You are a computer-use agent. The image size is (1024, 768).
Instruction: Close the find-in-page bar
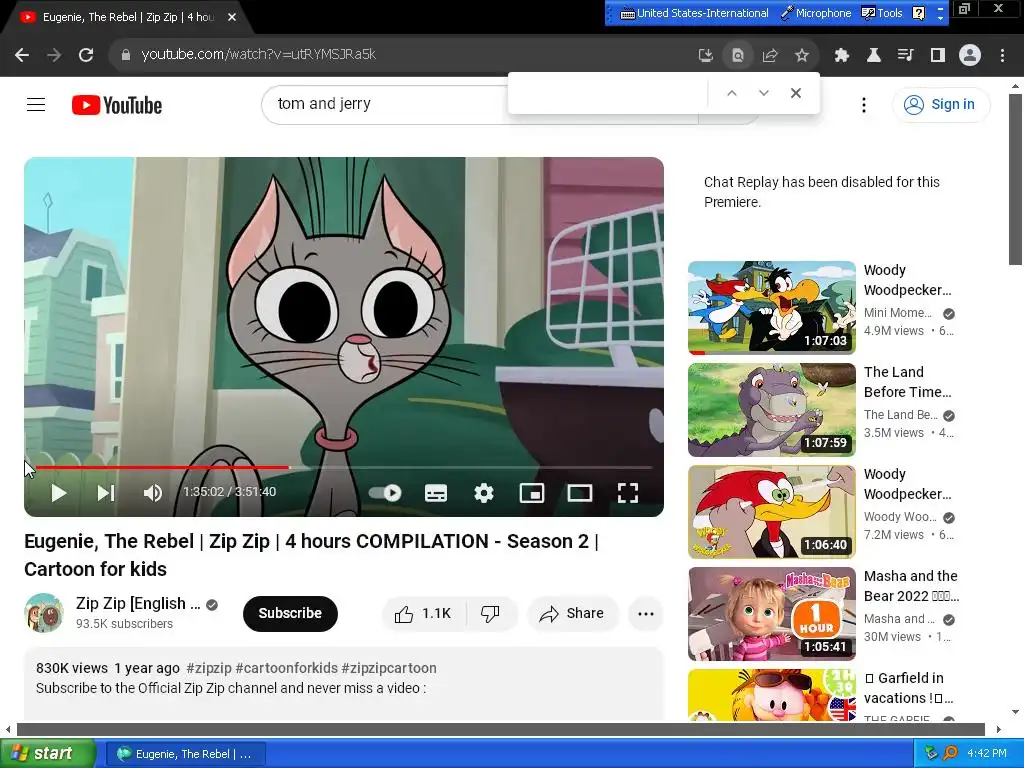coord(795,93)
